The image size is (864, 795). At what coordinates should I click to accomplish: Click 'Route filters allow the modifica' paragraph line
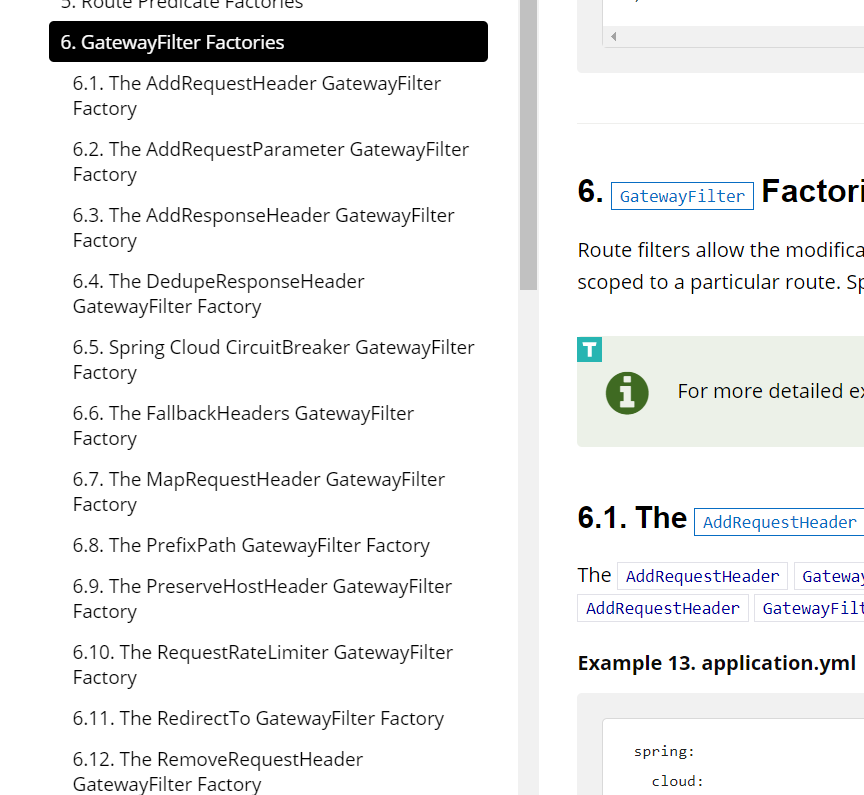pyautogui.click(x=720, y=250)
